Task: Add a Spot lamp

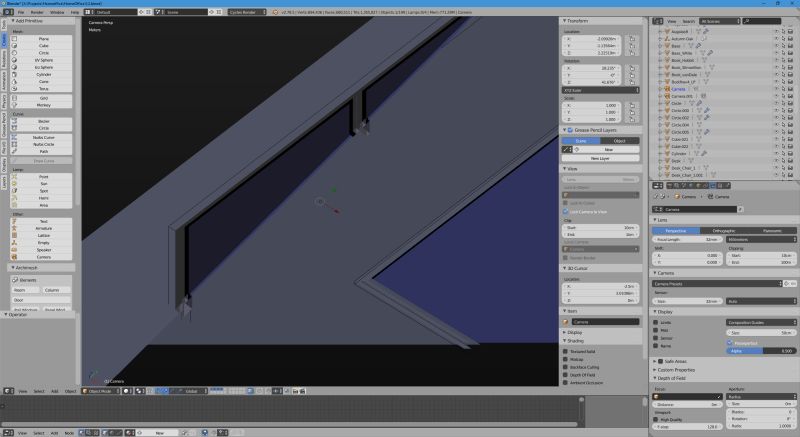Action: click(41, 191)
